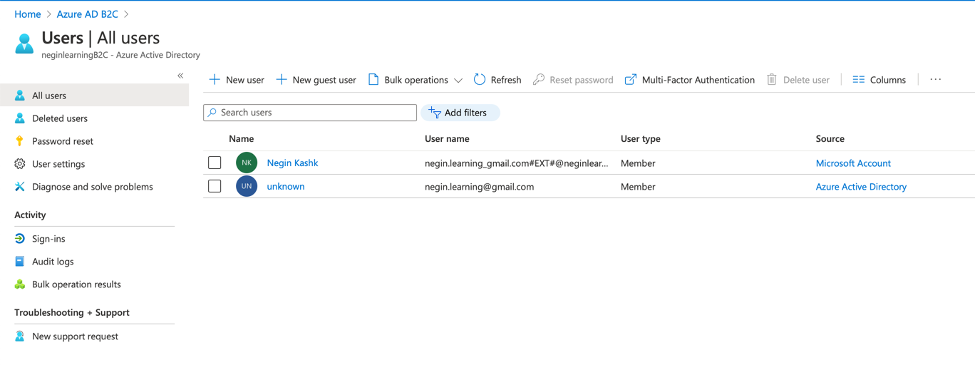Click the New guest user button label

pyautogui.click(x=325, y=80)
